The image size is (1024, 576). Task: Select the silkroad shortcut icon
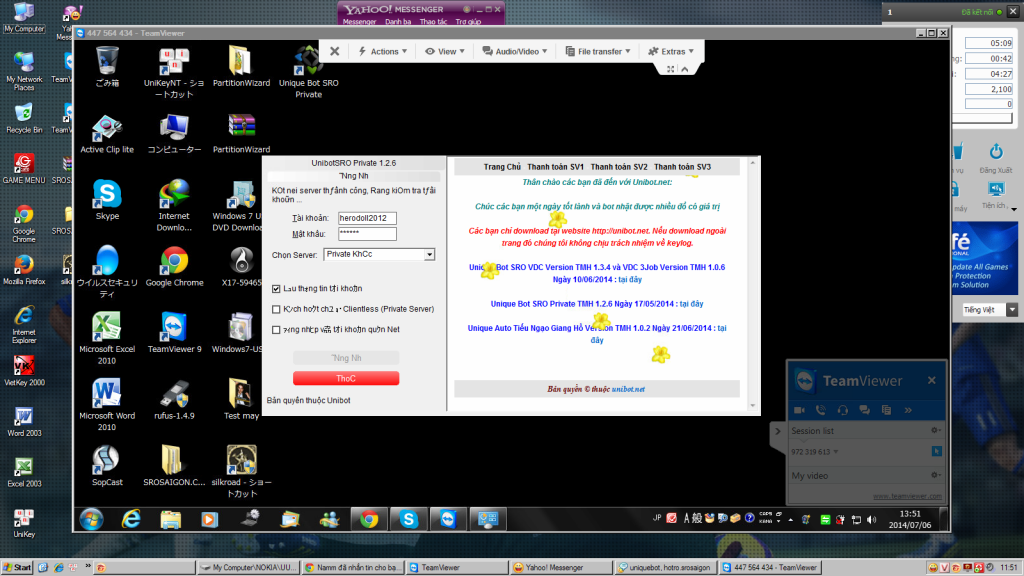(241, 471)
